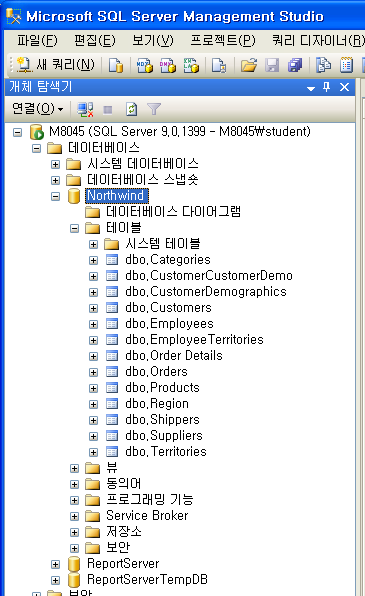
Task: Open the 파일(F) menu
Action: (x=37, y=40)
